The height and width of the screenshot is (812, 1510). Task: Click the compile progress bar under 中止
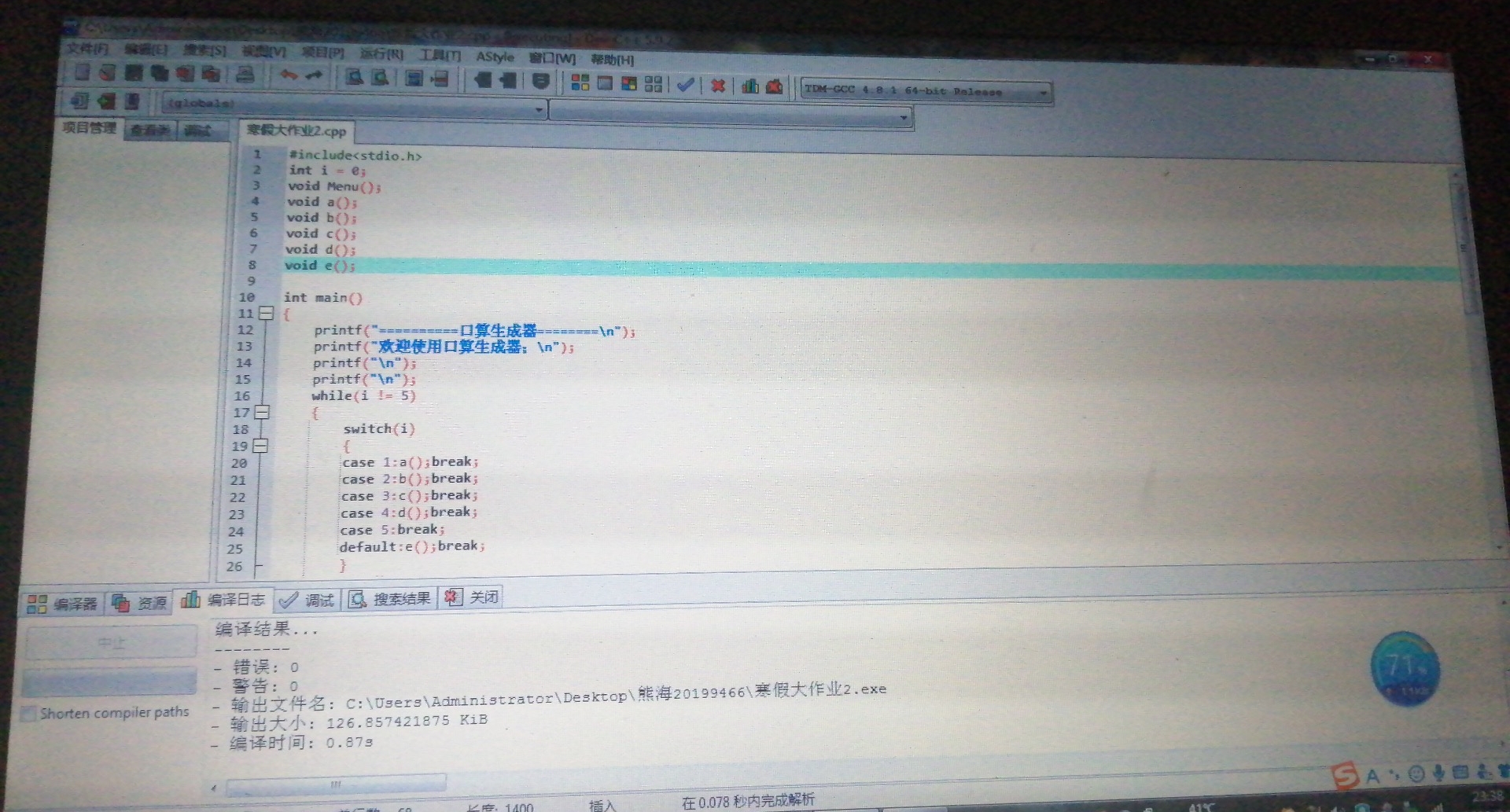pyautogui.click(x=109, y=682)
